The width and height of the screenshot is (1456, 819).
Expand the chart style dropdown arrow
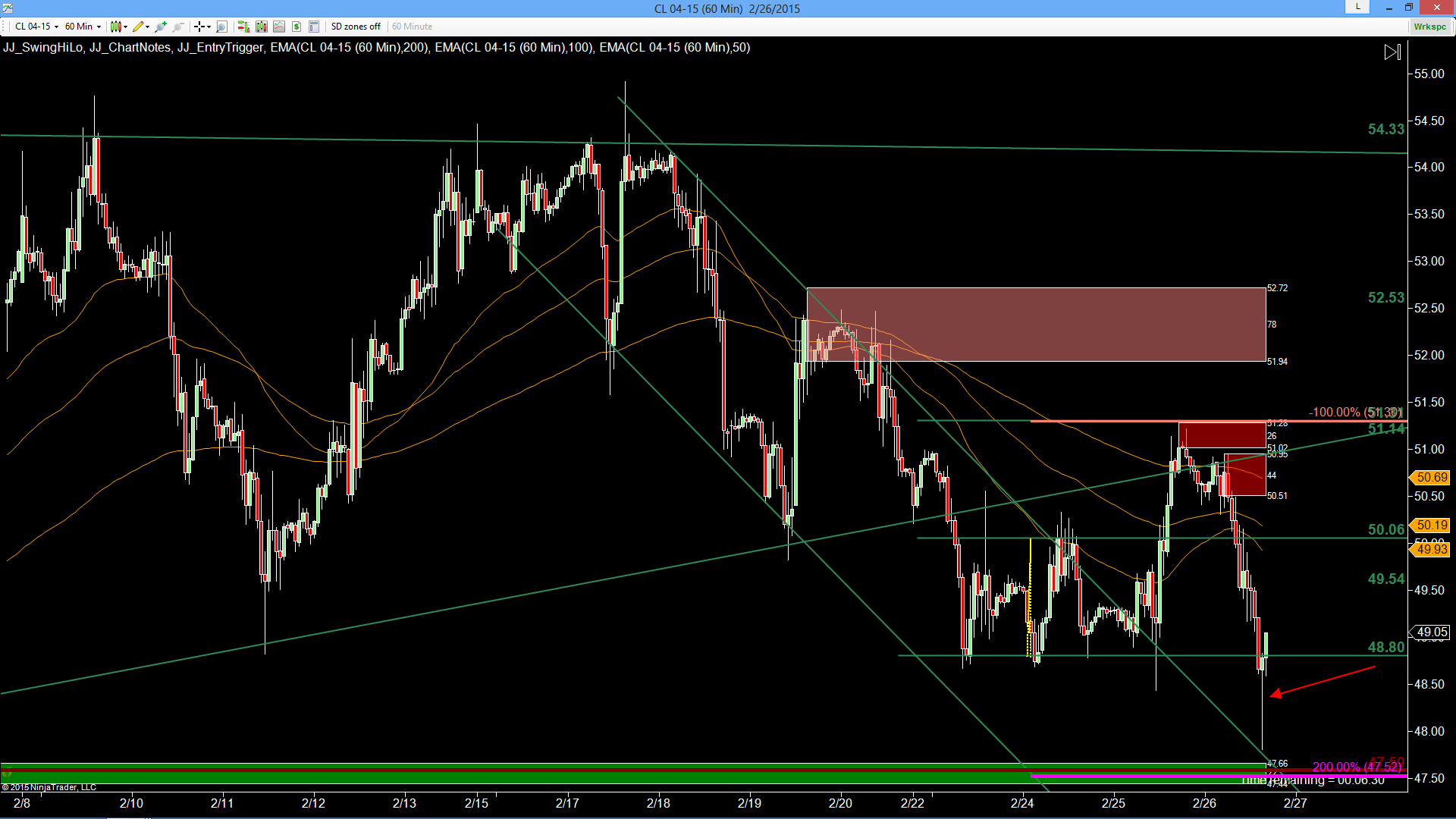[x=125, y=27]
